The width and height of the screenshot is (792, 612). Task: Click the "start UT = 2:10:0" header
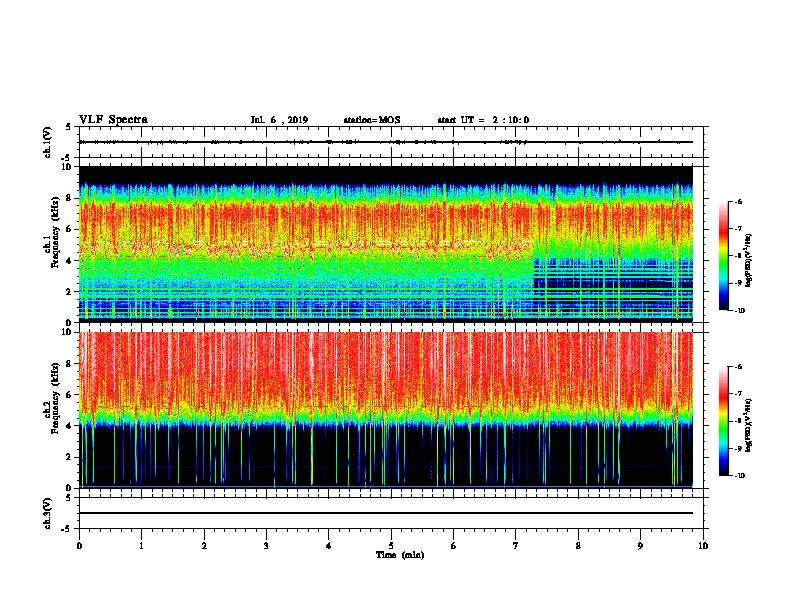(x=483, y=120)
